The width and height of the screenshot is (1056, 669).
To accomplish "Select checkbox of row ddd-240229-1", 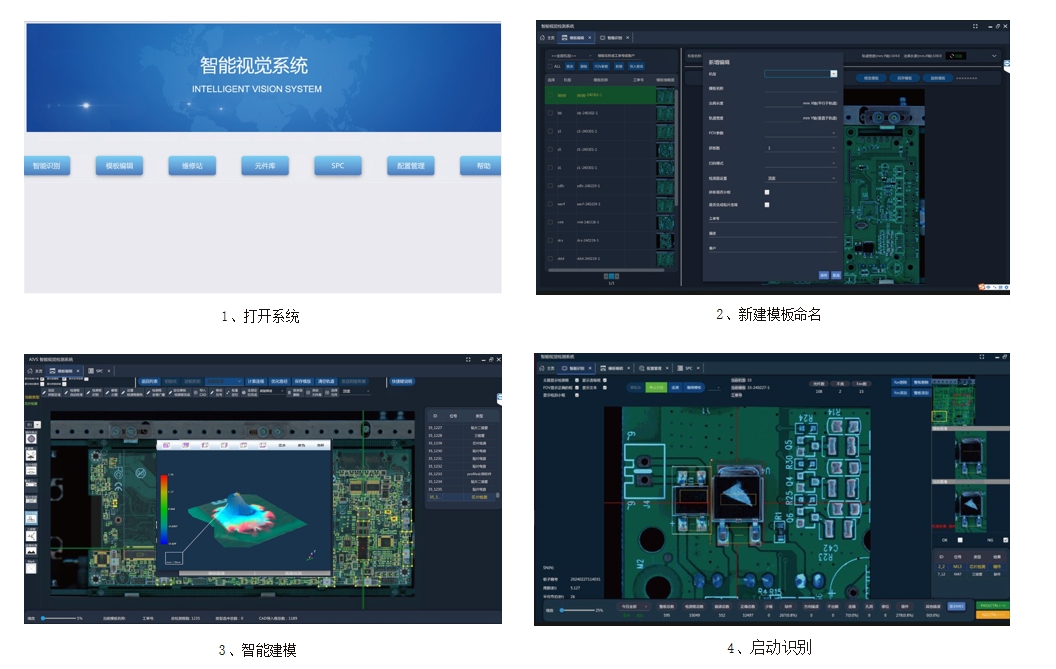I will (550, 259).
